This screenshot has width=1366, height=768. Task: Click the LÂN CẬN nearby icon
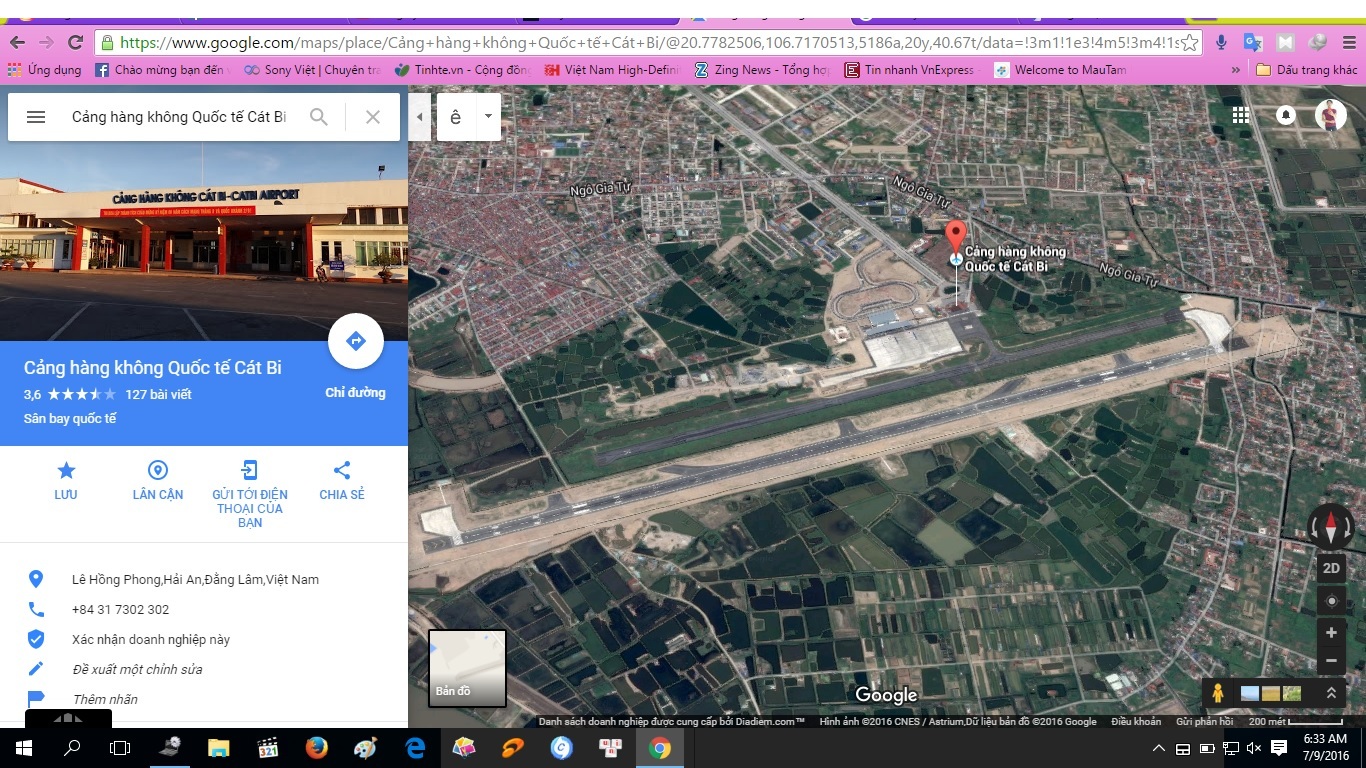tap(158, 471)
